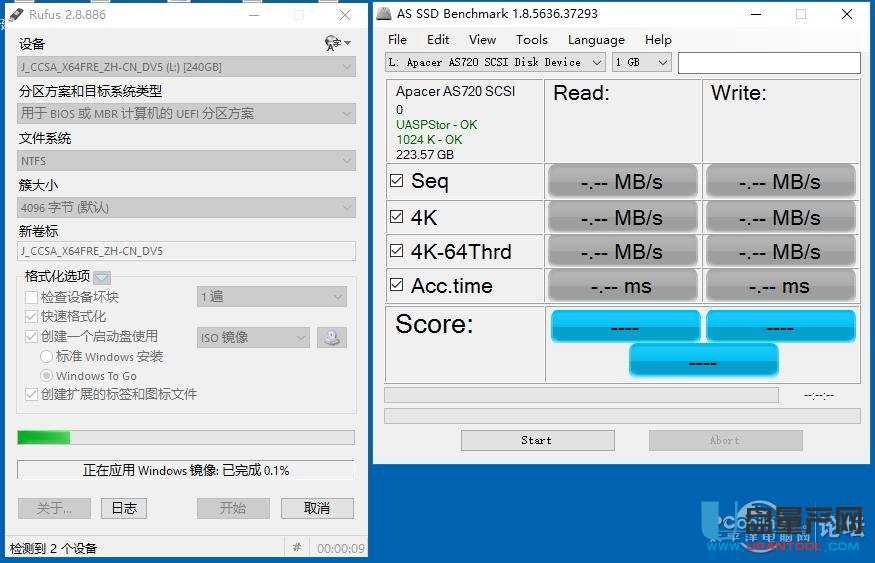Click the Rufus start (开始) button
This screenshot has width=875, height=563.
[x=233, y=508]
